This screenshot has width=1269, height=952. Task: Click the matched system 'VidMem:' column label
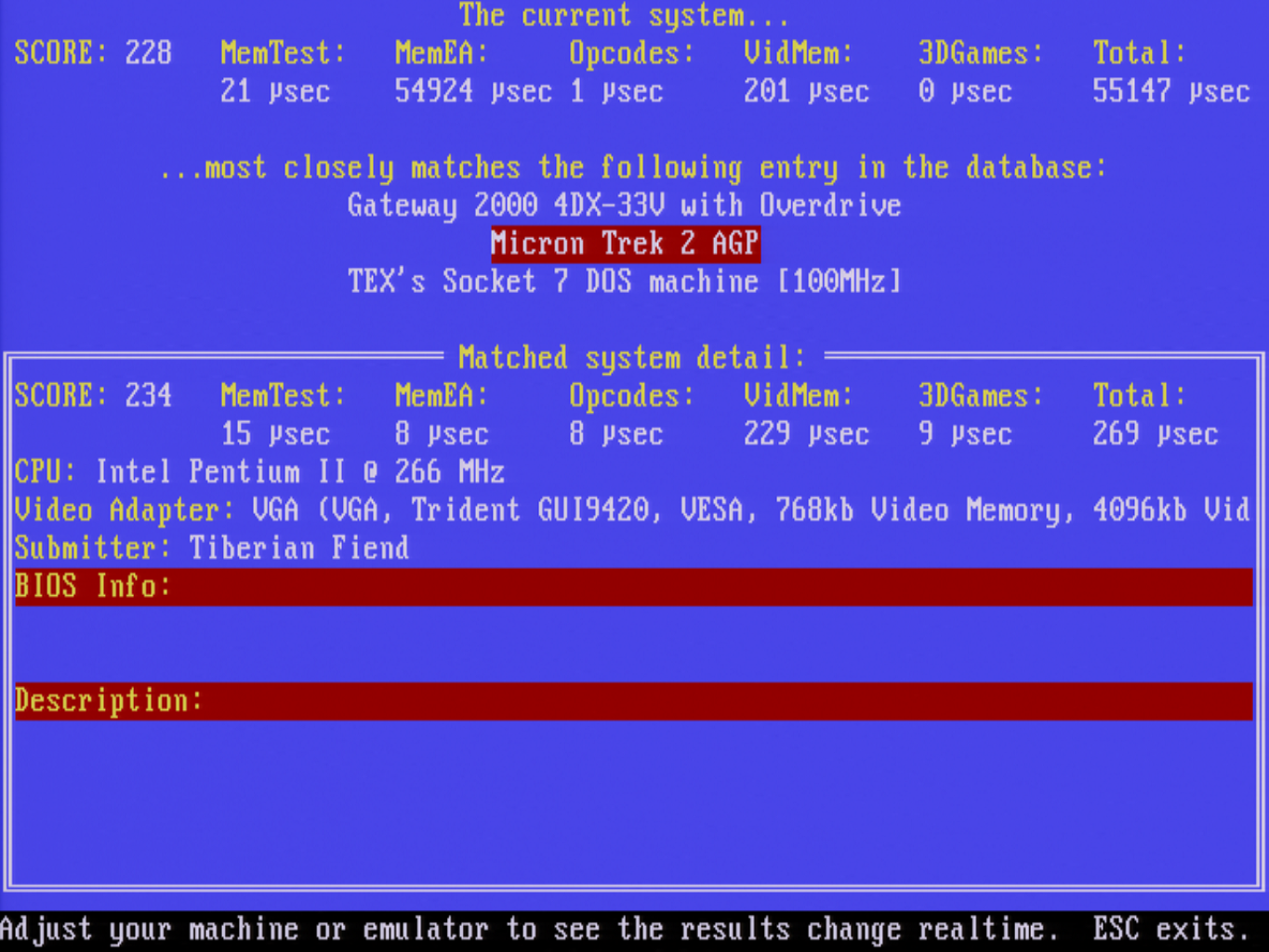tap(799, 396)
